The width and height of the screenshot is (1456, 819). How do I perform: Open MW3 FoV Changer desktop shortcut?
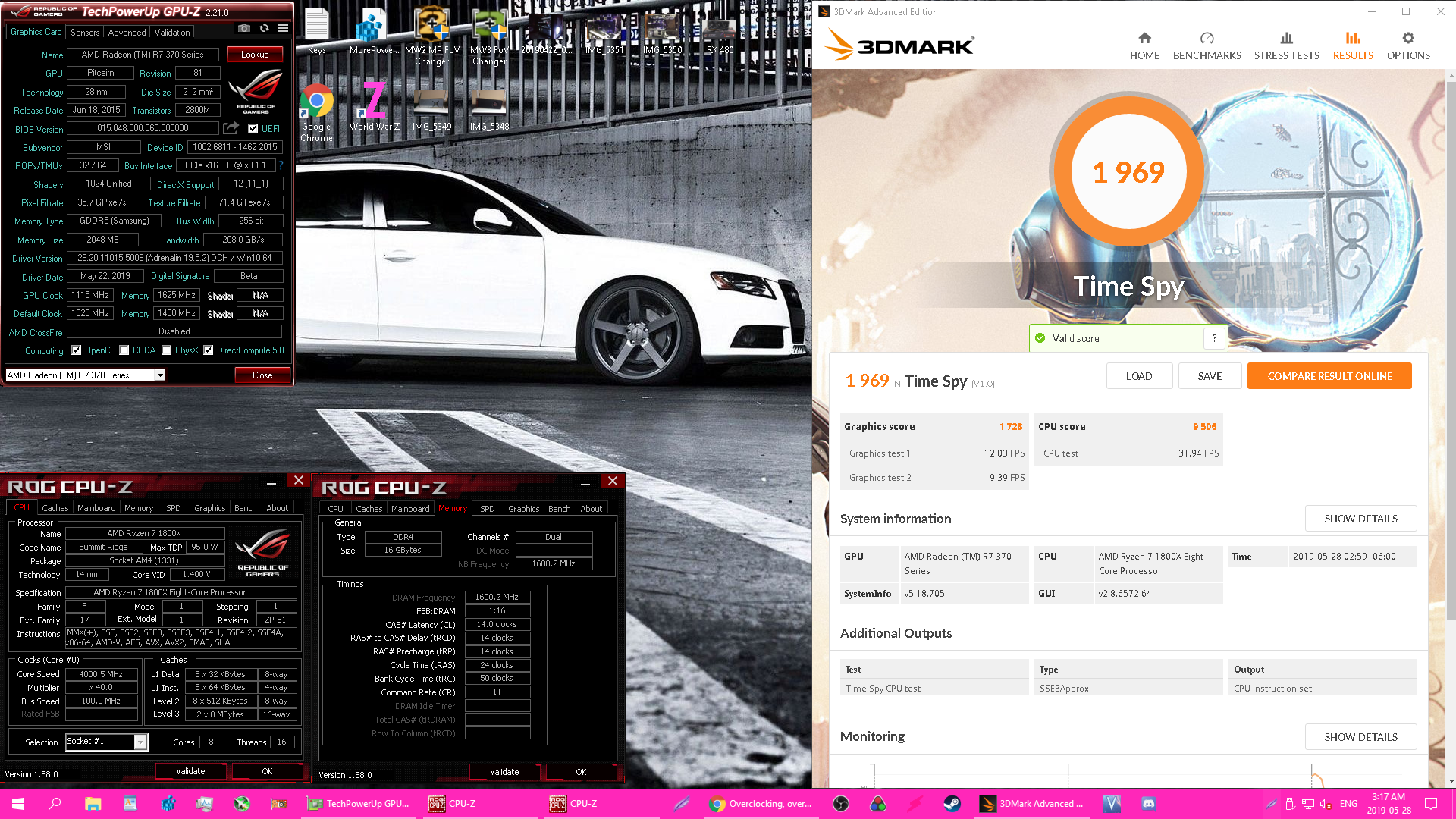coord(489,37)
